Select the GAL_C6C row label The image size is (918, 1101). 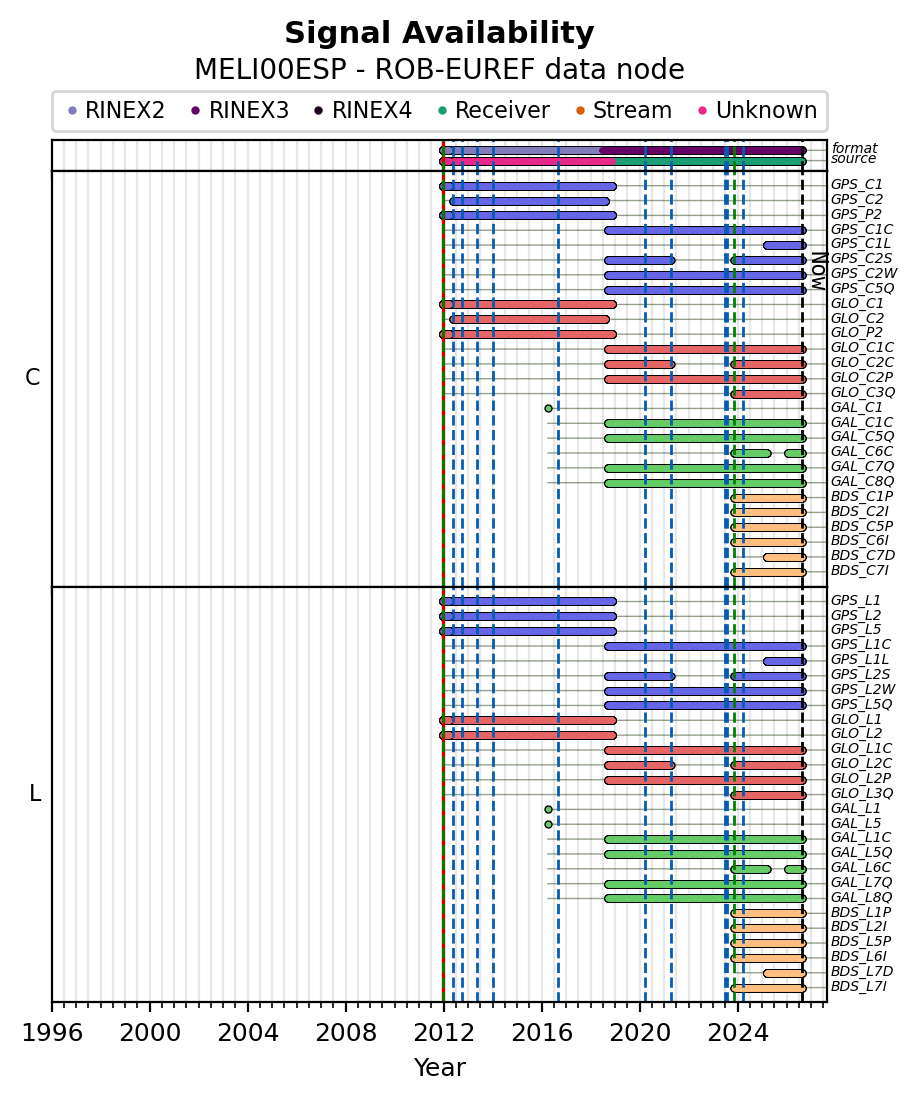click(x=862, y=452)
